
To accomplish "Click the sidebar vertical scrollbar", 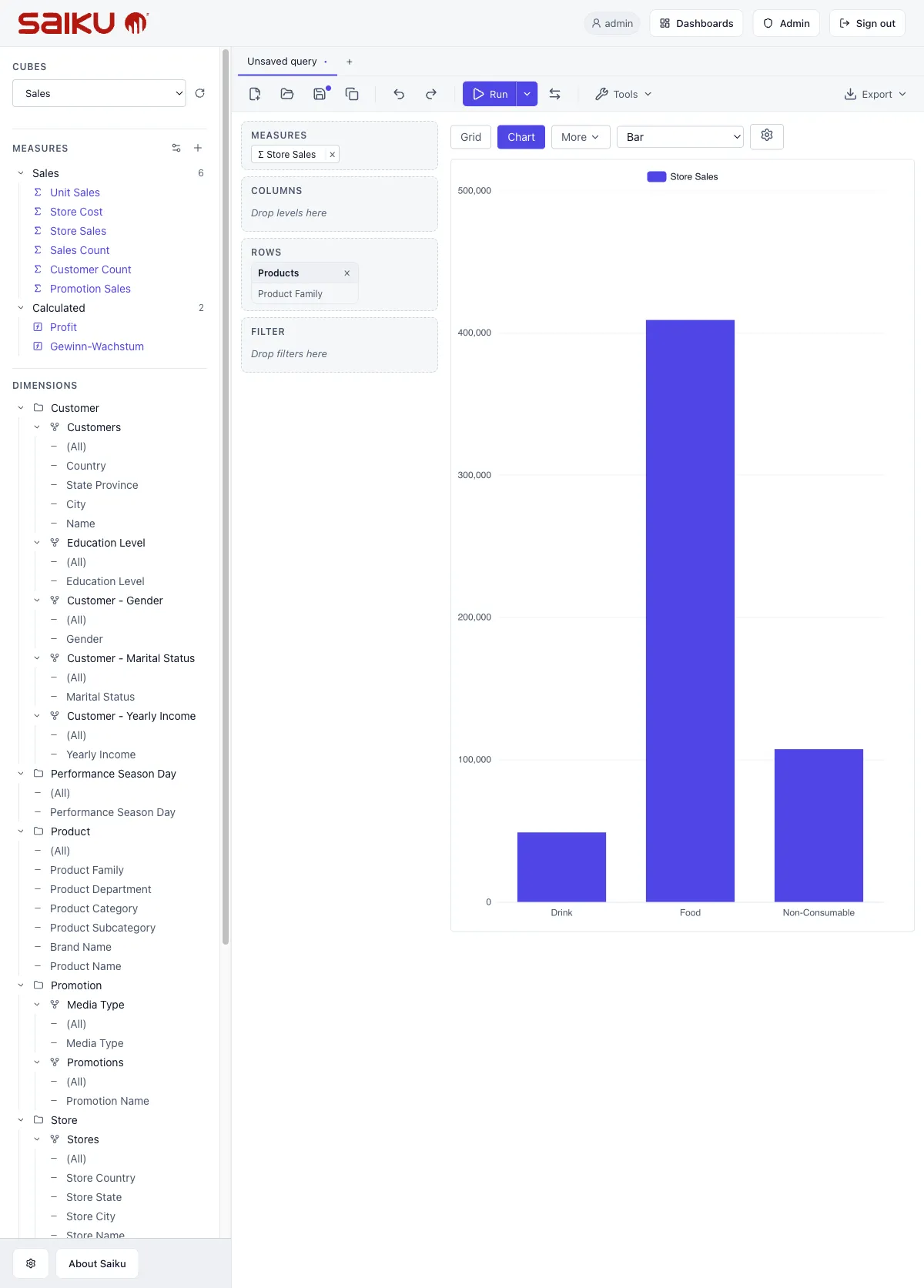I will 226,497.
